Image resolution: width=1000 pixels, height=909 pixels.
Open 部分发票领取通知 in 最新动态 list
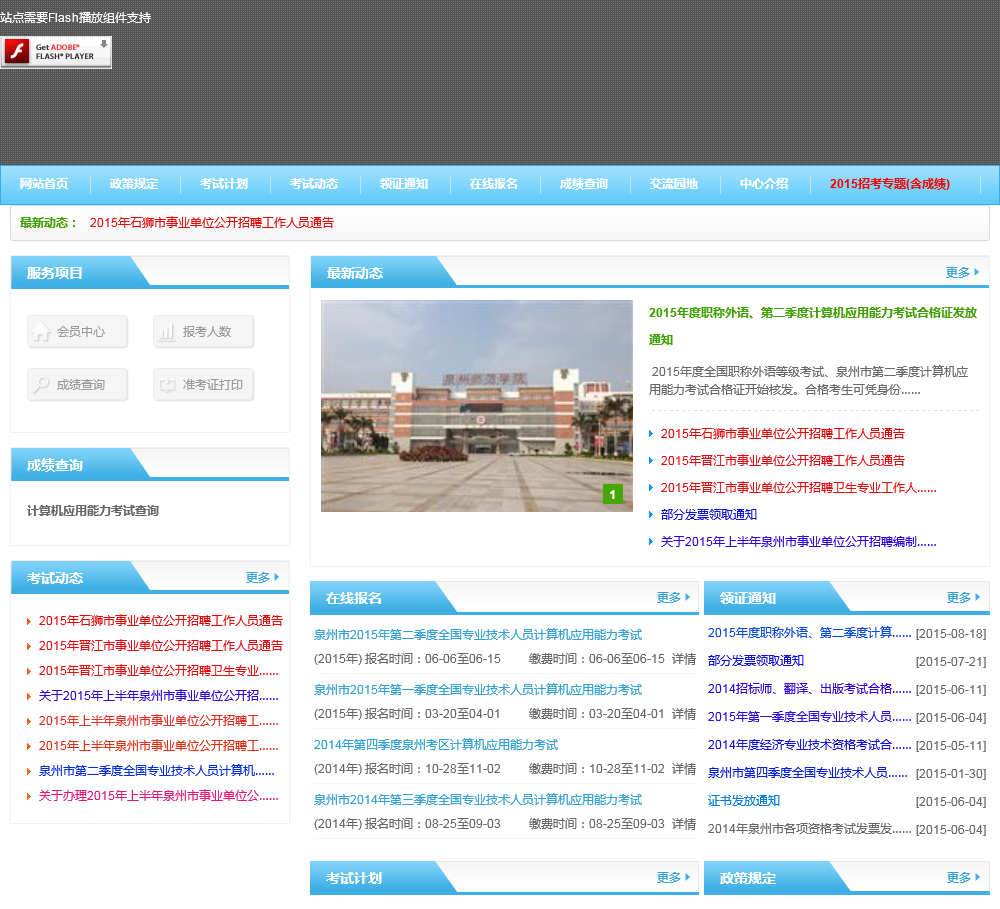(709, 515)
